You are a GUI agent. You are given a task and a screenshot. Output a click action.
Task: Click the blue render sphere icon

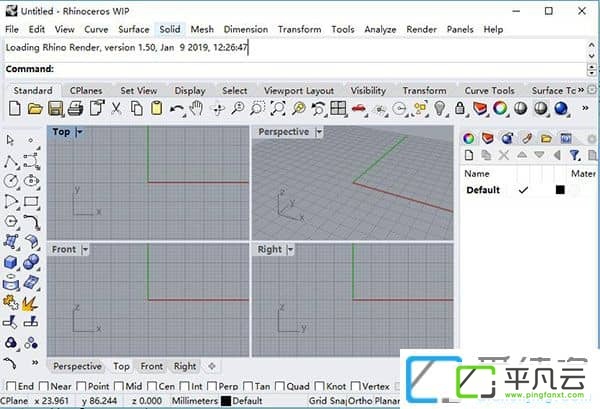click(561, 109)
